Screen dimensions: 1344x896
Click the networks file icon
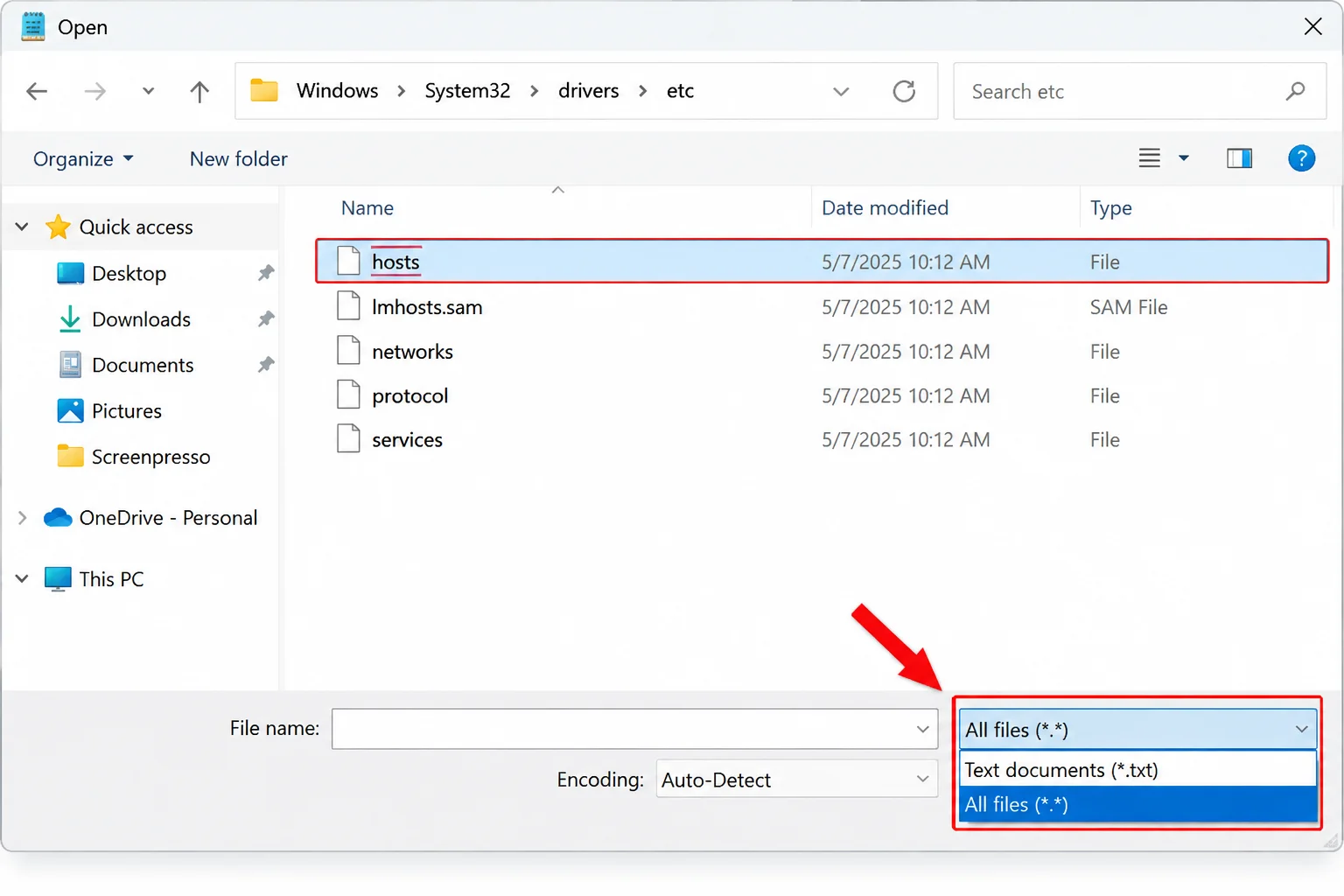[x=348, y=350]
